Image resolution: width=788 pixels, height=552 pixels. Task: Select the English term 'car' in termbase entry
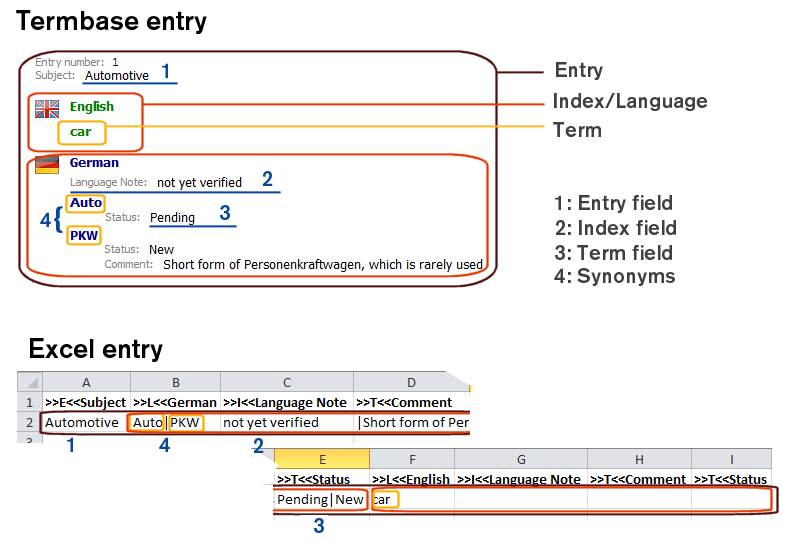(81, 132)
